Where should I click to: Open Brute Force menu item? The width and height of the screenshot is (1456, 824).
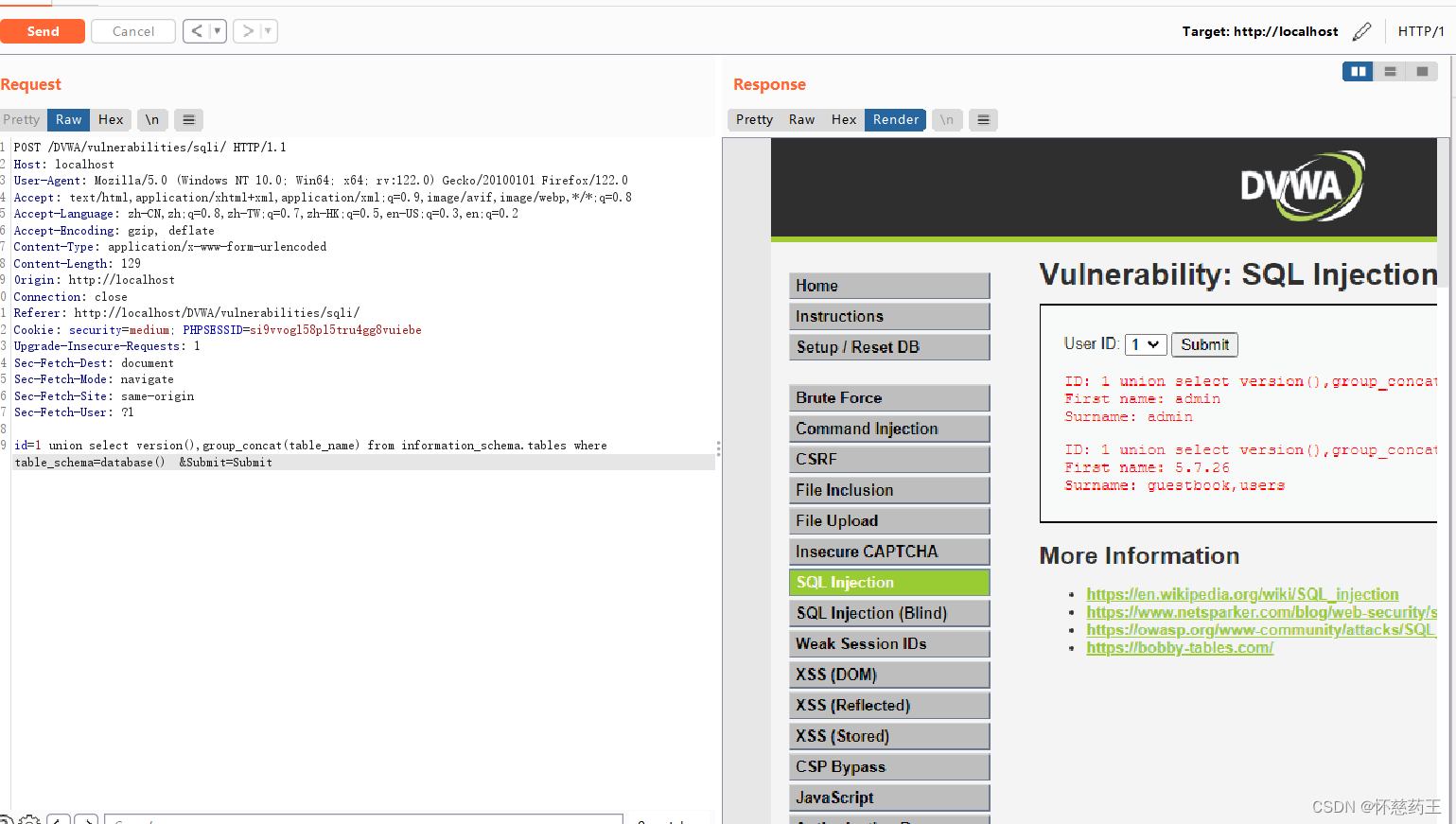point(889,397)
